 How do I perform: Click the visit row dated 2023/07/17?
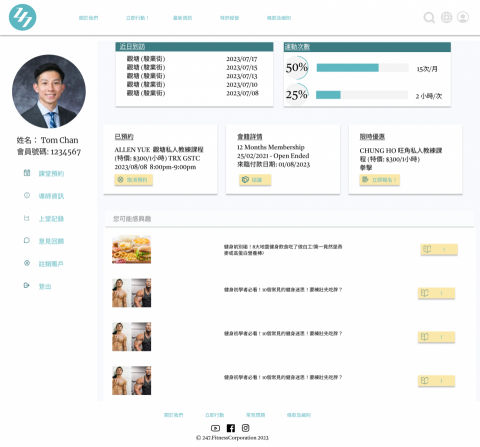pyautogui.click(x=192, y=59)
